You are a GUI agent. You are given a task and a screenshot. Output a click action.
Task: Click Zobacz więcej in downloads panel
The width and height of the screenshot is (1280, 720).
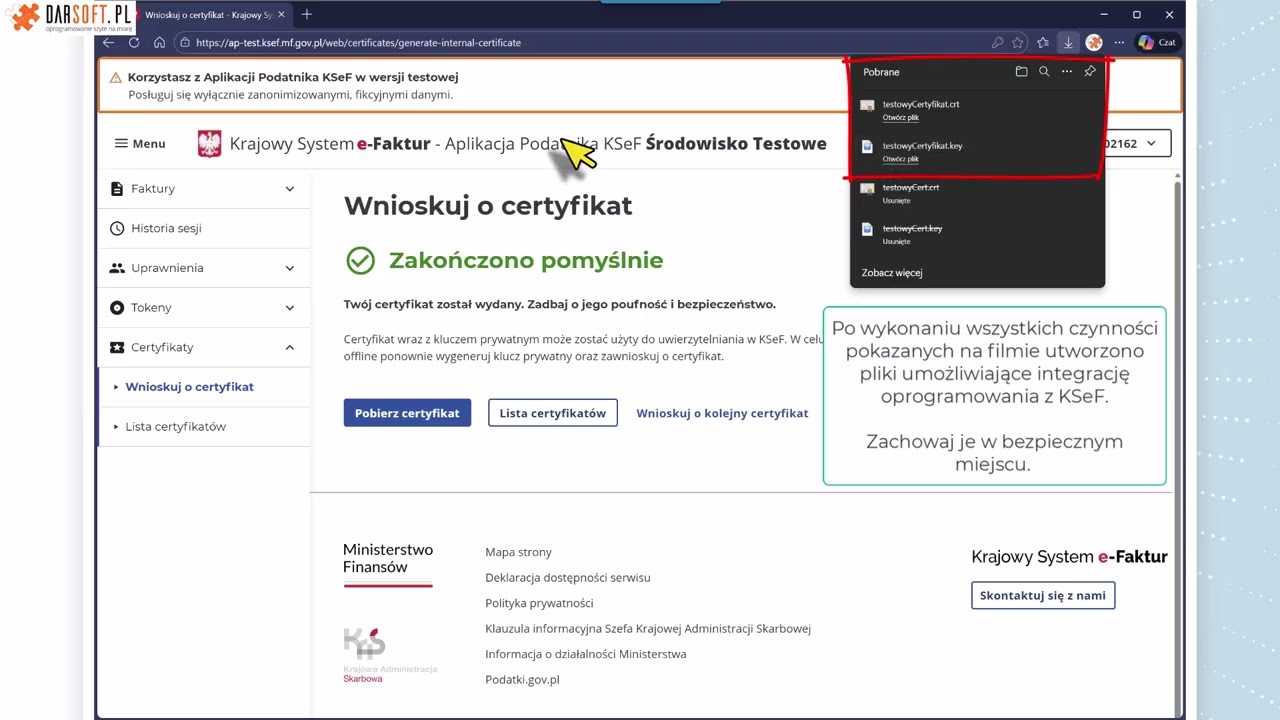(892, 272)
